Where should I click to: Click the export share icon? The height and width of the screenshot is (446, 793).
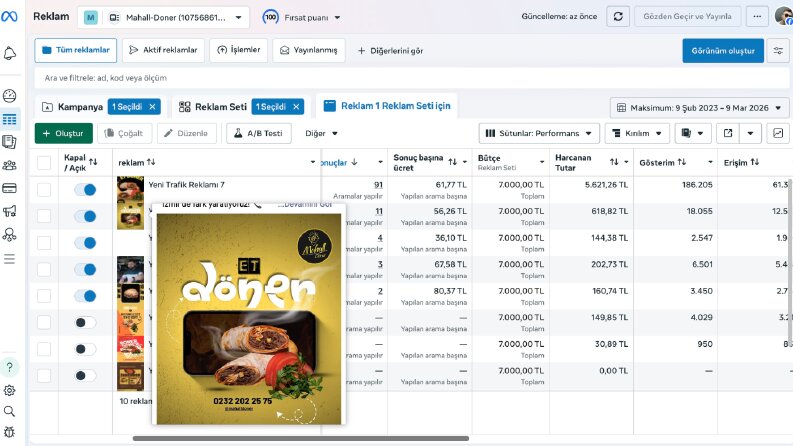(x=728, y=133)
